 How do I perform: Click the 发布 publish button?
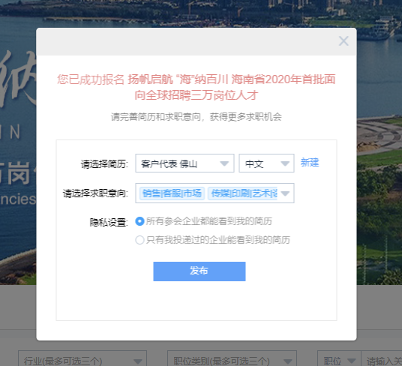[199, 271]
